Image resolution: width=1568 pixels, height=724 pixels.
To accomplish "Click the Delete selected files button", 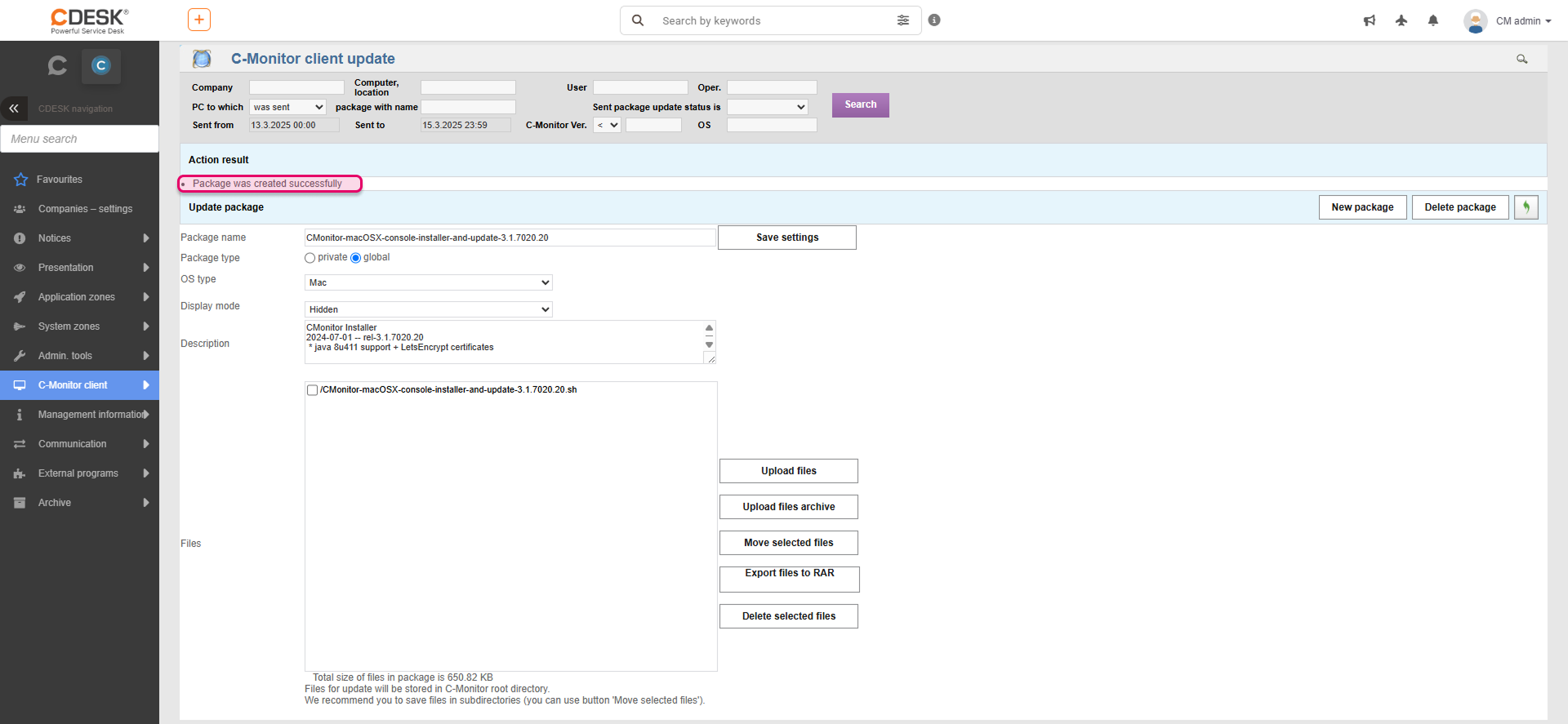I will click(x=789, y=616).
